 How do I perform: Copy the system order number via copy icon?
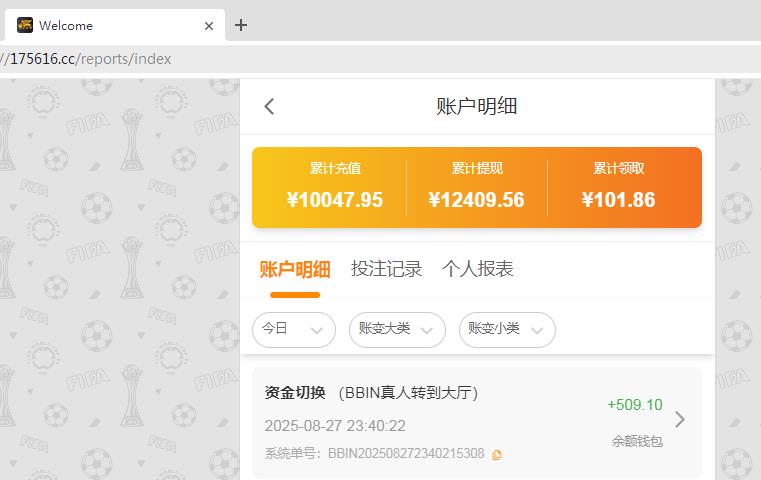coord(497,455)
